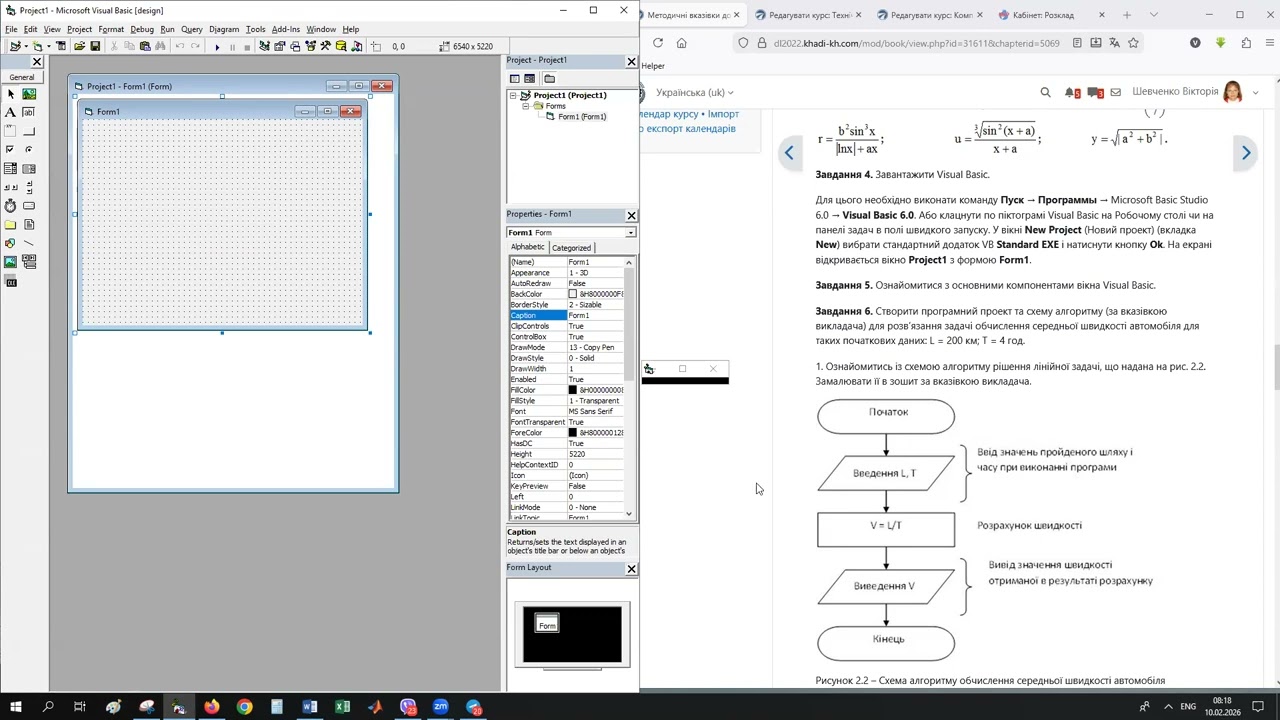Choose the CommandButton control in the toolbox

pos(29,131)
